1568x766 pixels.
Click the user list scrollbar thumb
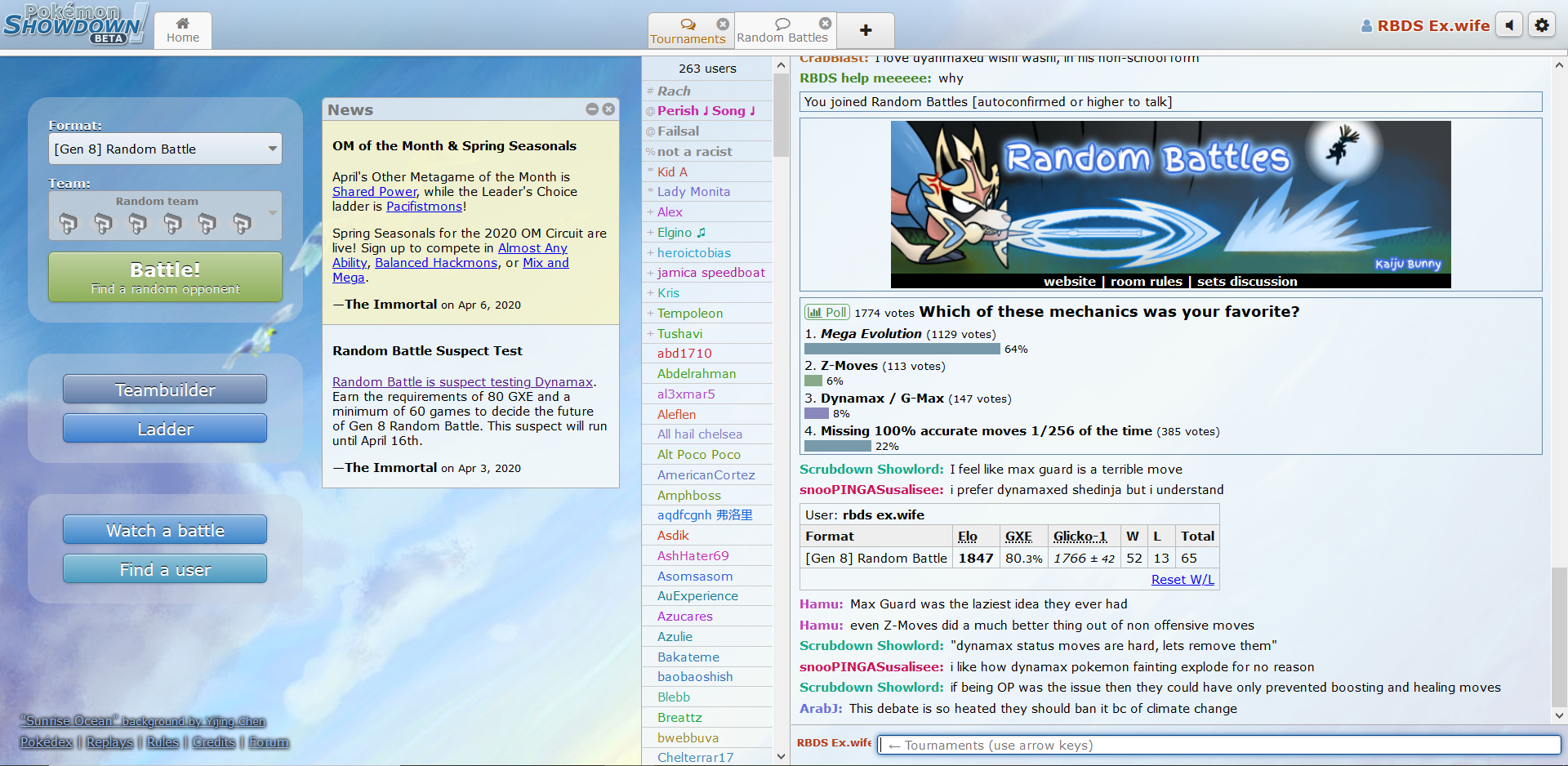point(781,114)
